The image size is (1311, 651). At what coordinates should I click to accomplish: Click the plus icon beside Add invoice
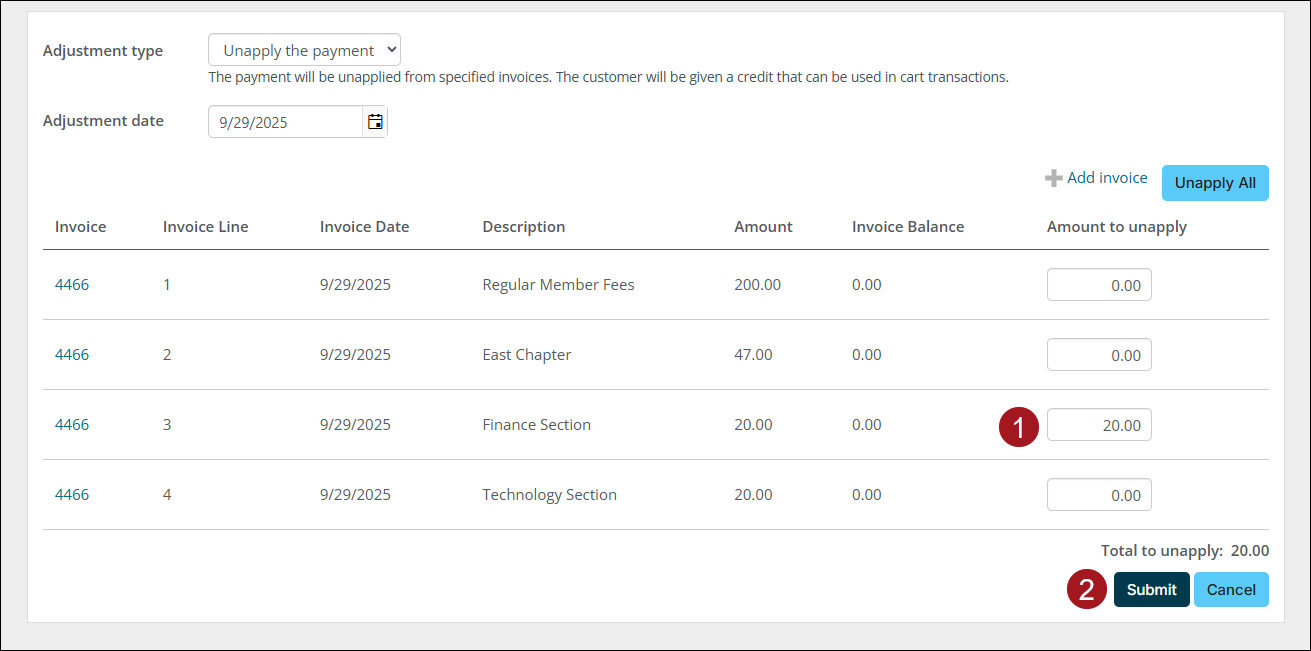point(1053,178)
